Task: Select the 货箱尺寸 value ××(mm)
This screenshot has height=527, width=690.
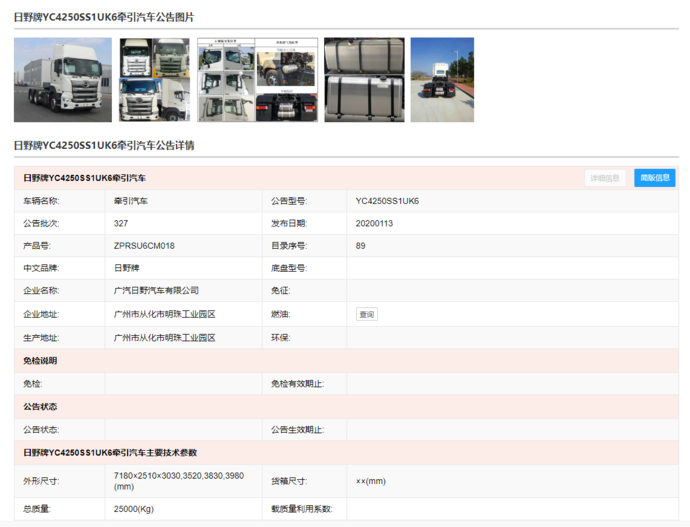Action: click(371, 481)
